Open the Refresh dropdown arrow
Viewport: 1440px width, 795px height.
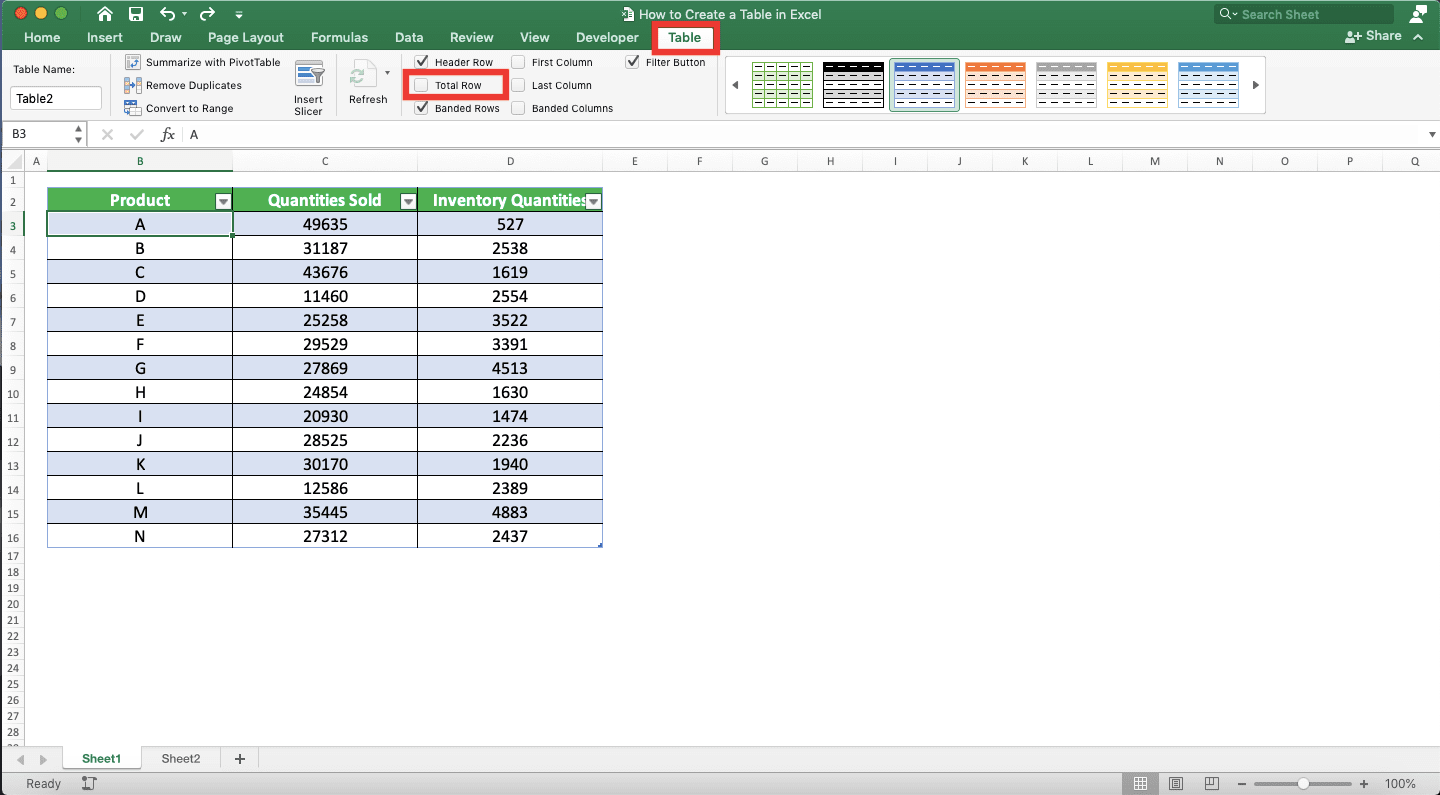(387, 73)
